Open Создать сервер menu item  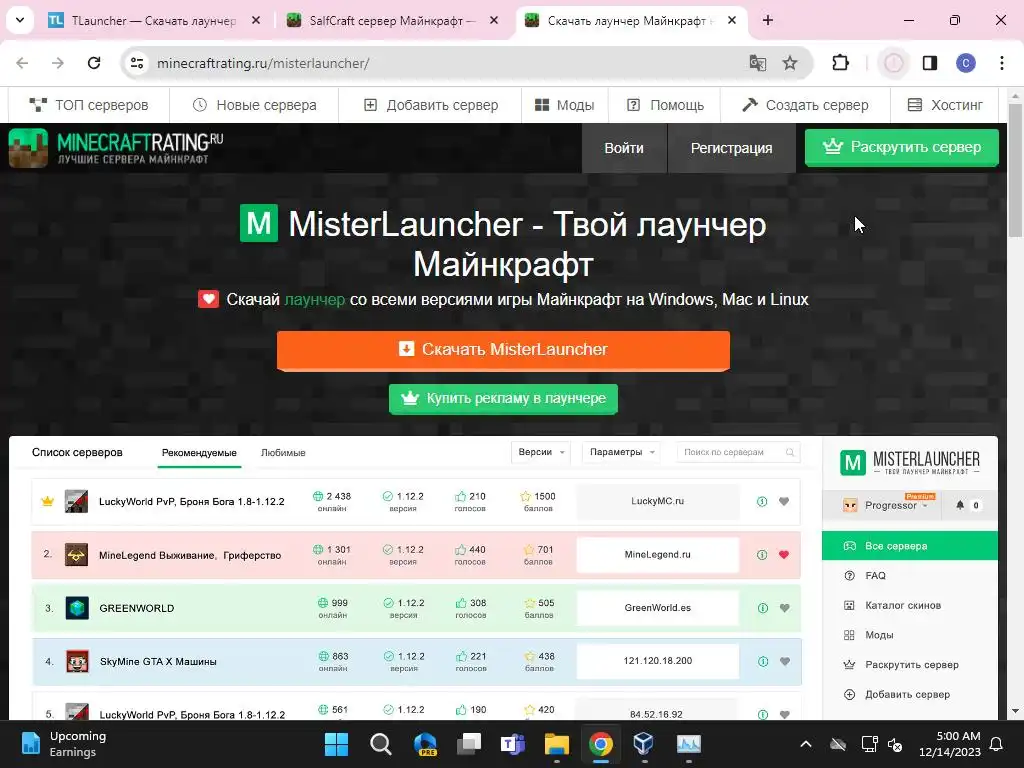click(805, 105)
